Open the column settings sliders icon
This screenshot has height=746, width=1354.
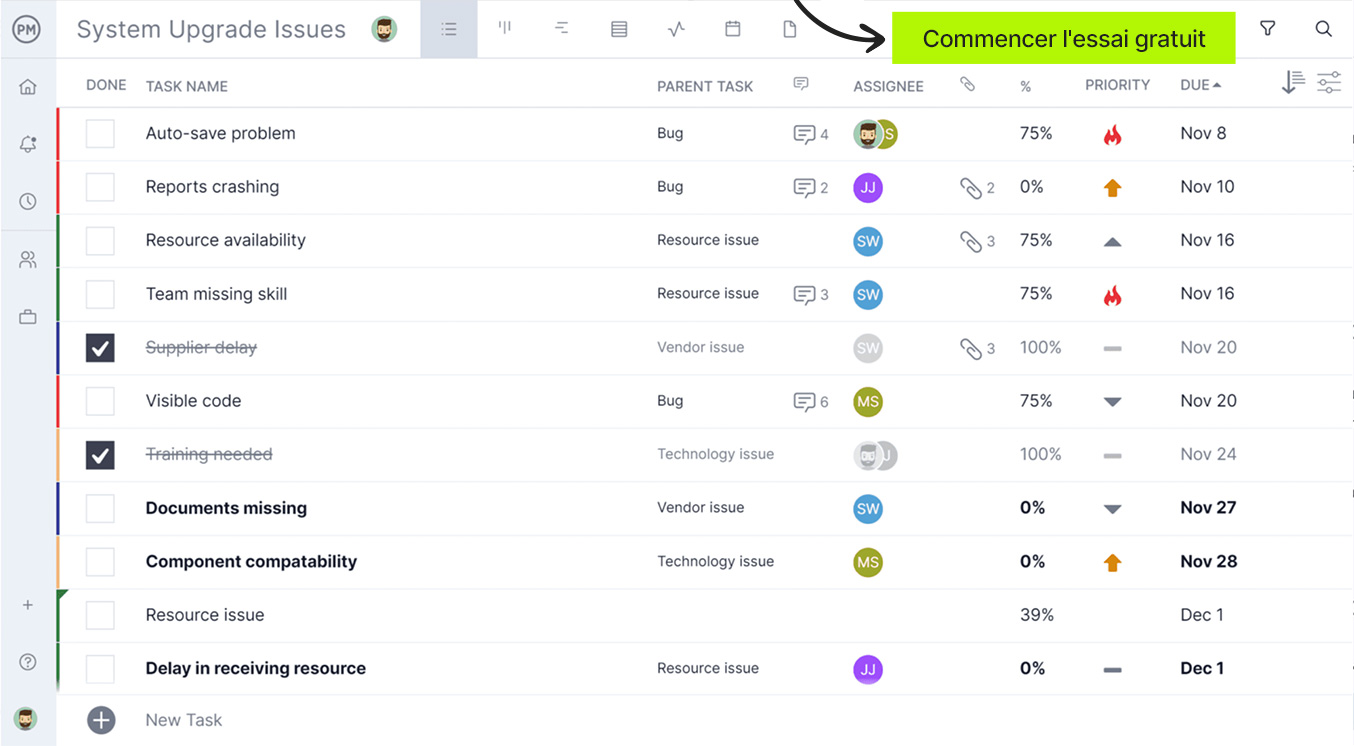click(1328, 84)
